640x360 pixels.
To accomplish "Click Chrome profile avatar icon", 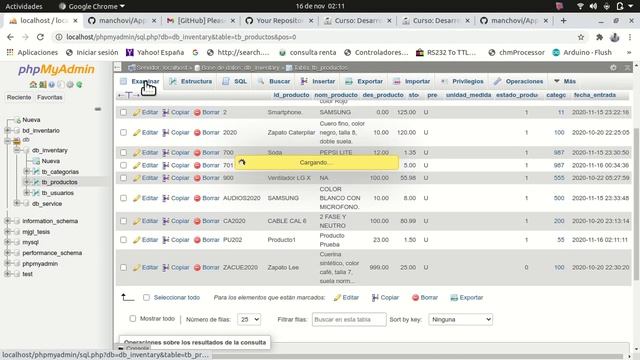I will point(614,37).
